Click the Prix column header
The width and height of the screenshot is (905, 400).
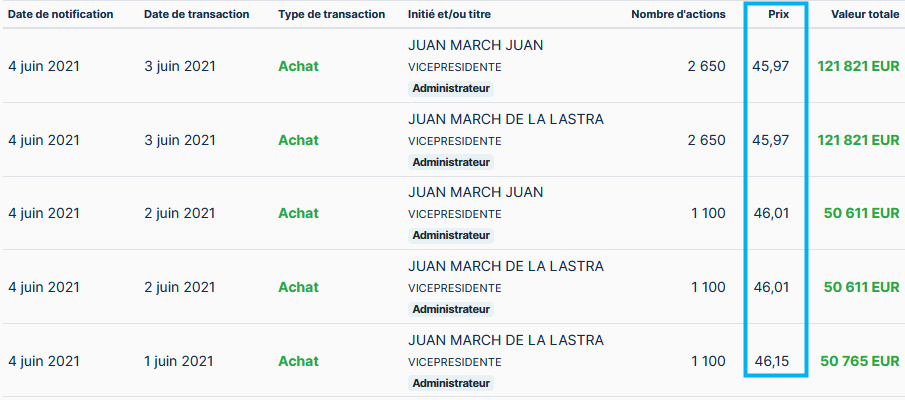click(776, 14)
